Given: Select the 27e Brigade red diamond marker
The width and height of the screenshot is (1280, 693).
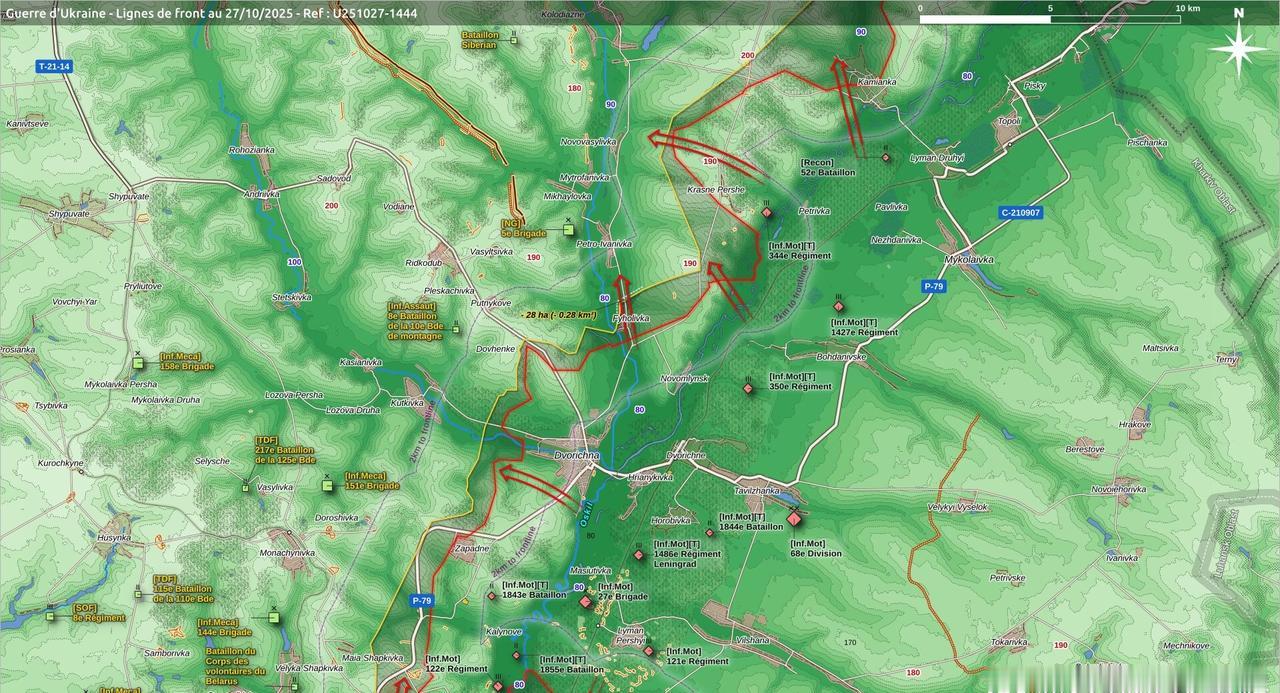Looking at the screenshot, I should point(586,601).
